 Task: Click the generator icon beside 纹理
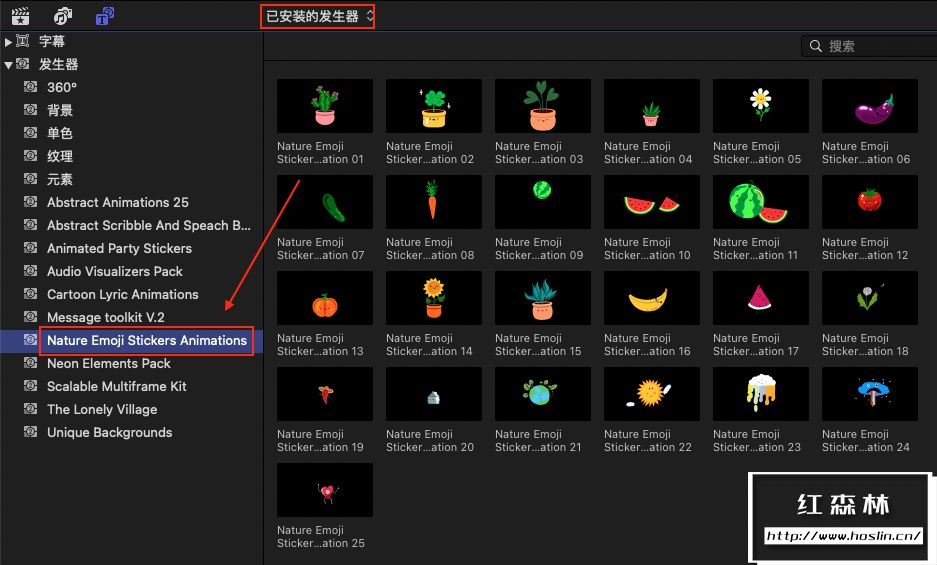click(x=30, y=155)
